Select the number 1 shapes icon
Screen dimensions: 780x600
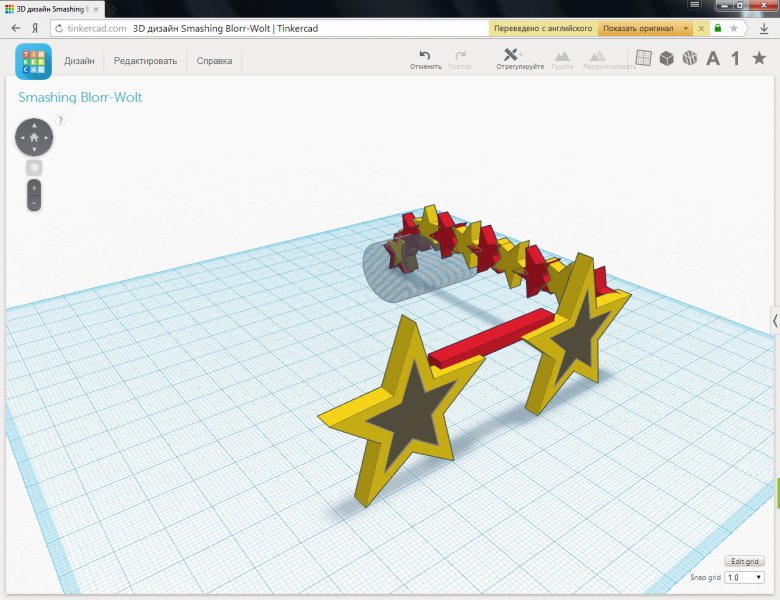coord(735,59)
